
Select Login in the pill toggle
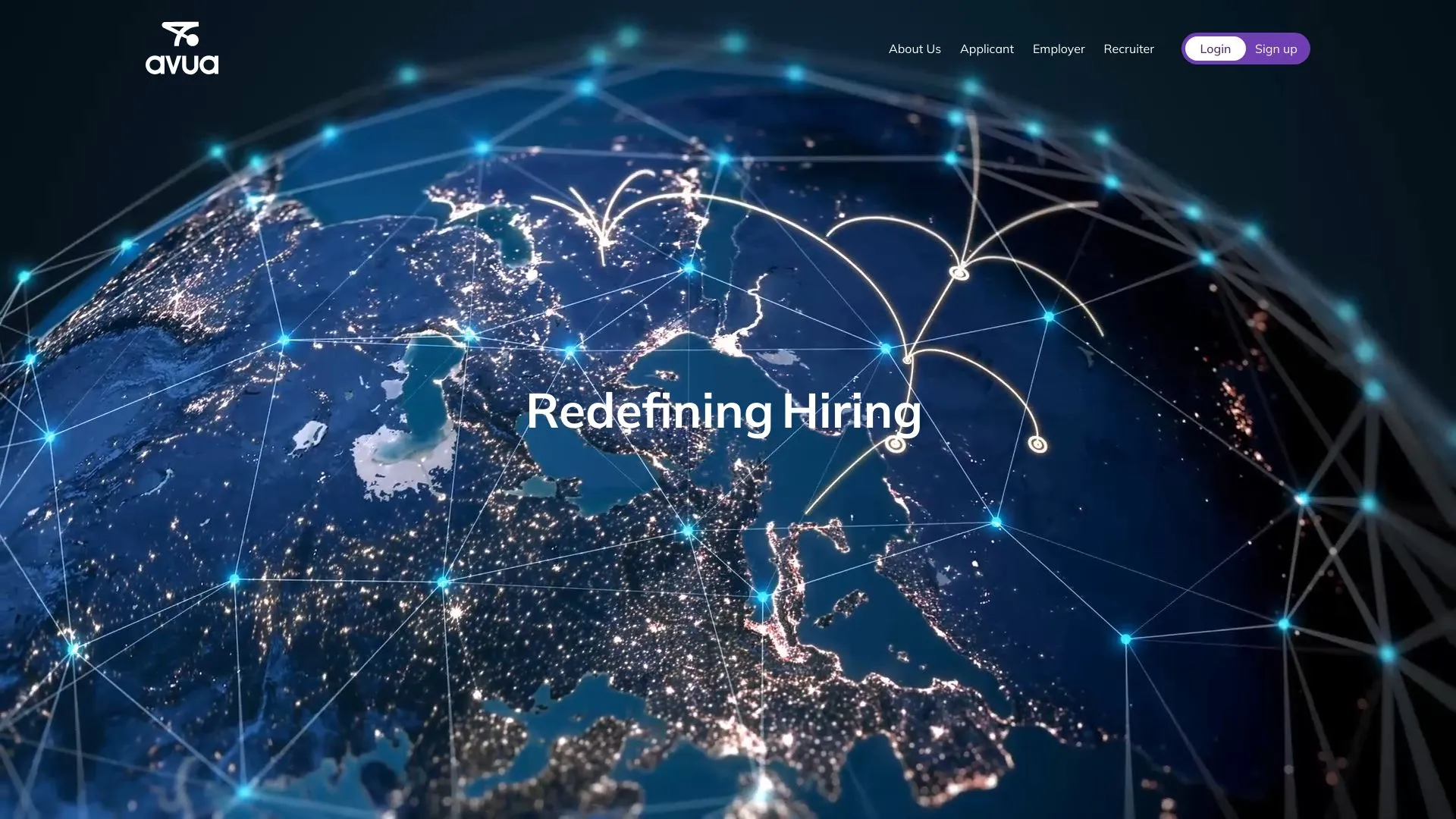(x=1215, y=49)
